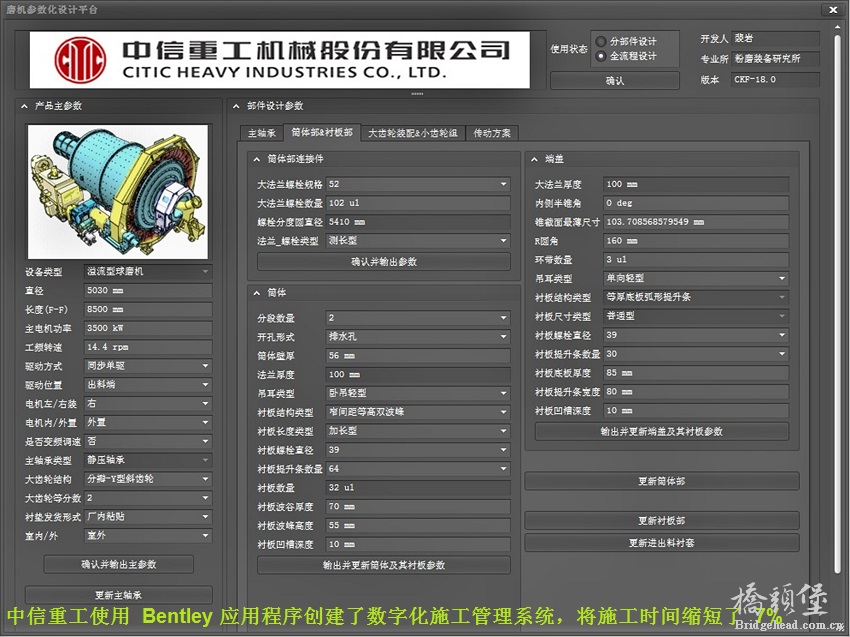Open the 筒体 吊耳类型 dropdown showing 卧吊轻型
Viewport: 850px width, 637px height.
[x=418, y=393]
